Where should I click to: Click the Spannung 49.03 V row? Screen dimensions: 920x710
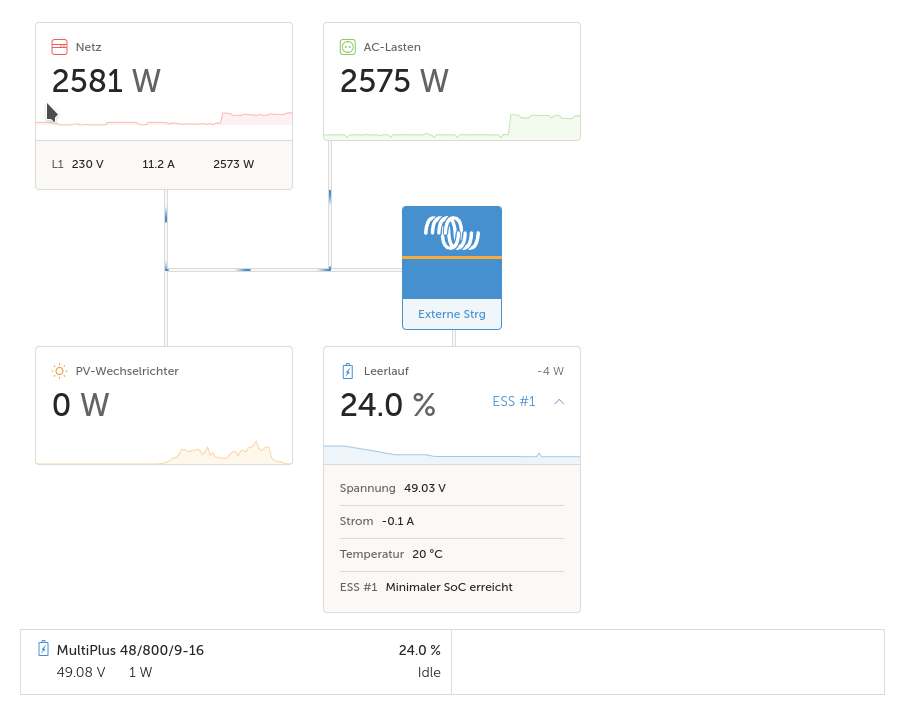click(x=452, y=488)
